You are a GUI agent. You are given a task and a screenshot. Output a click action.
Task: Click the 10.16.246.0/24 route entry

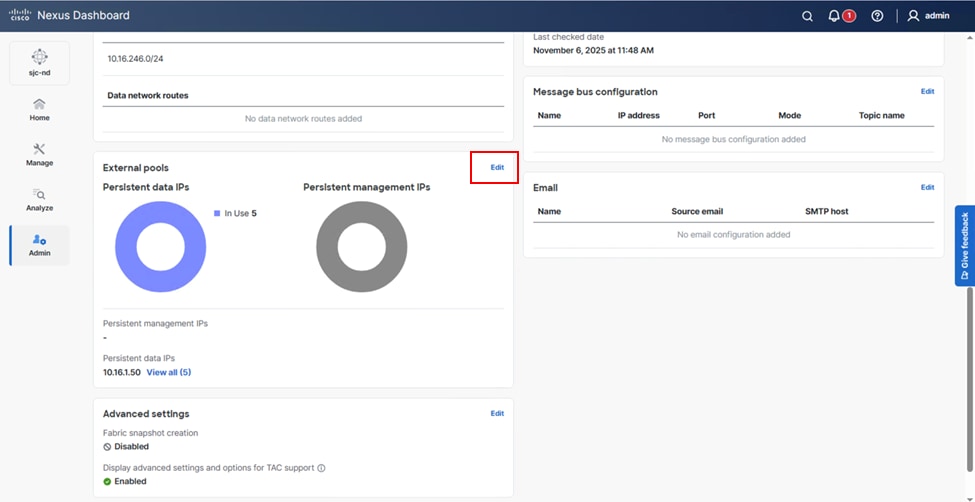point(136,59)
